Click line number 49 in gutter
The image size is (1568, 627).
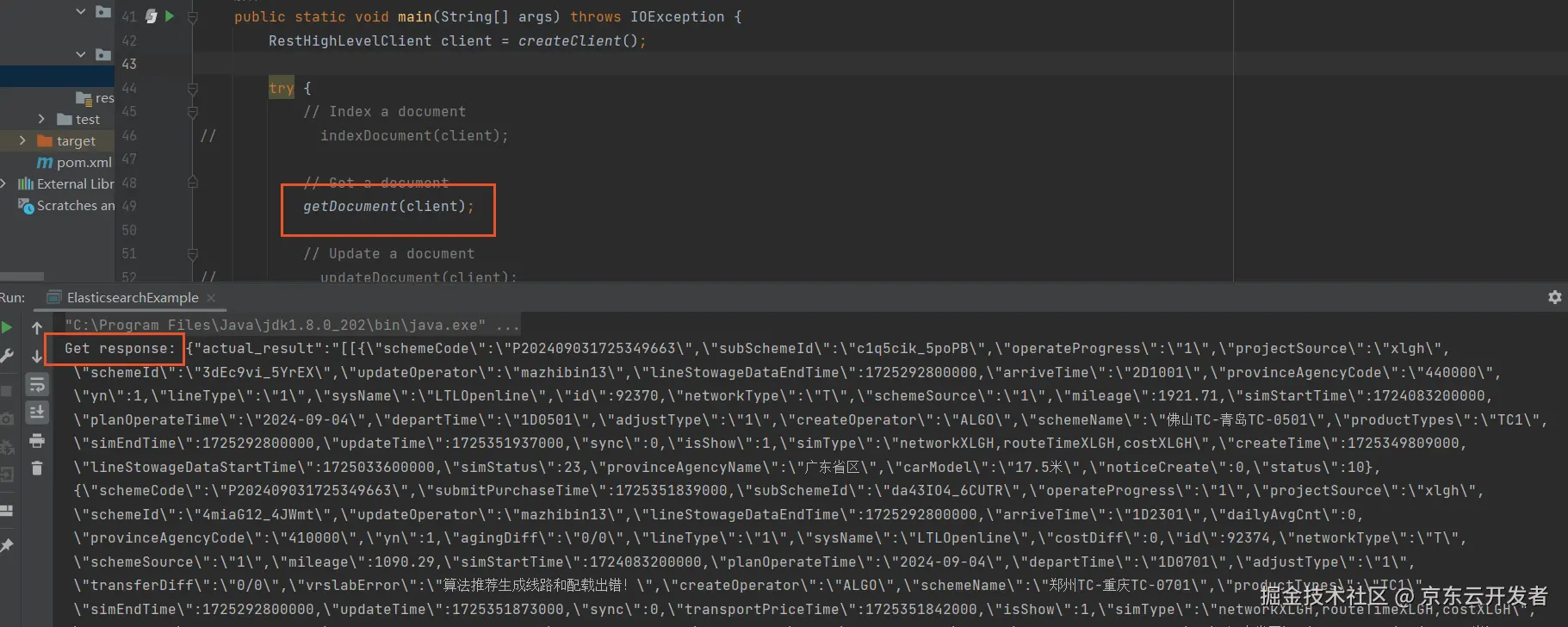pyautogui.click(x=129, y=206)
